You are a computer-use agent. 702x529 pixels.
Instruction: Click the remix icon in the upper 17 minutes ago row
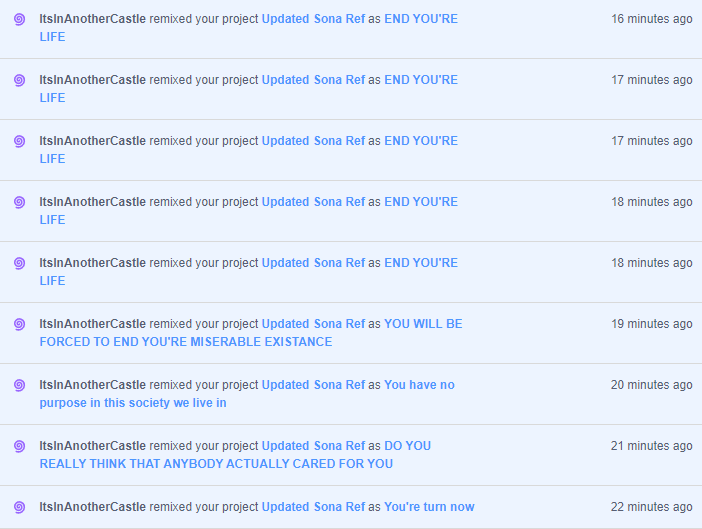click(19, 80)
